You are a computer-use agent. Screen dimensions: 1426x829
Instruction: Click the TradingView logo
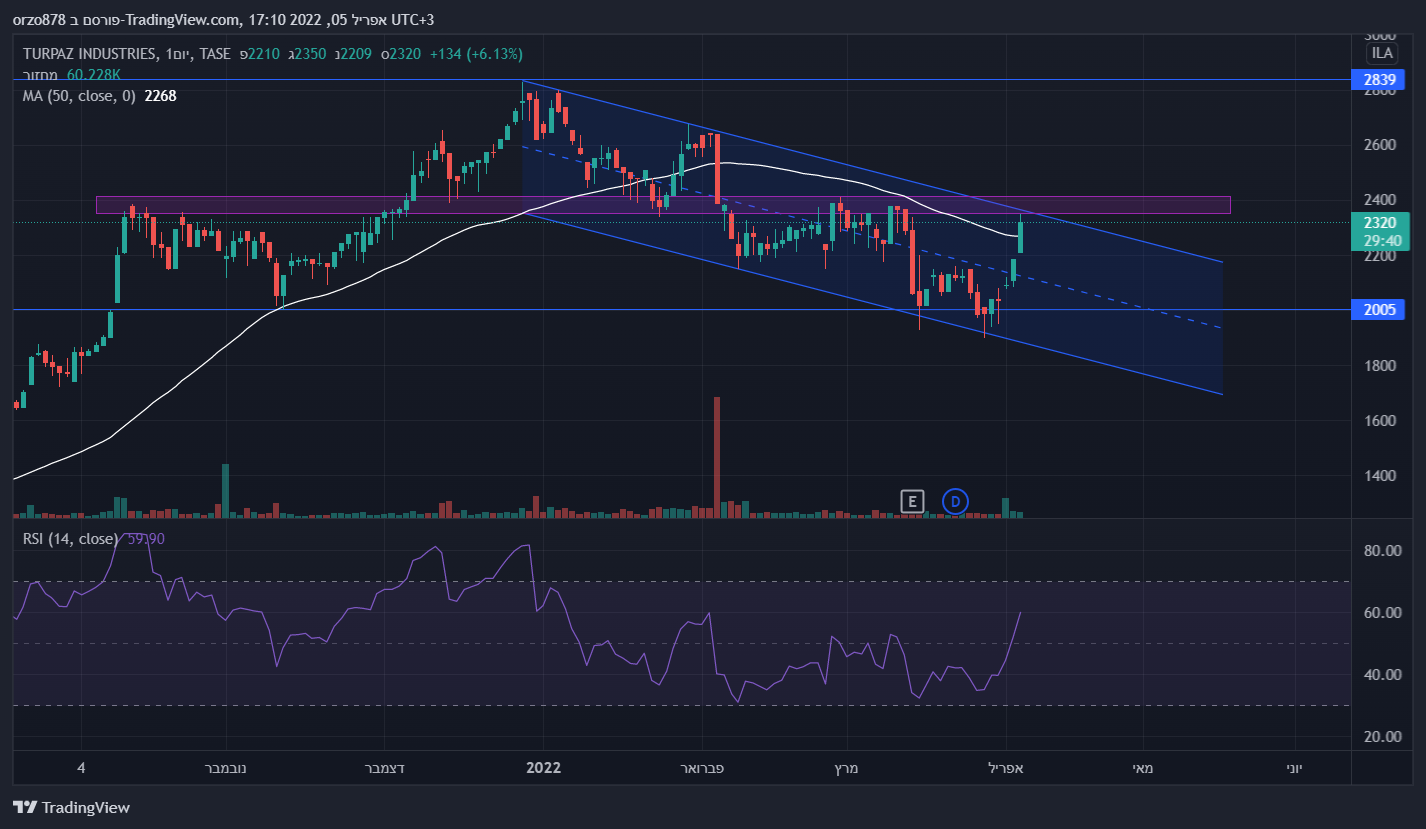pos(71,807)
